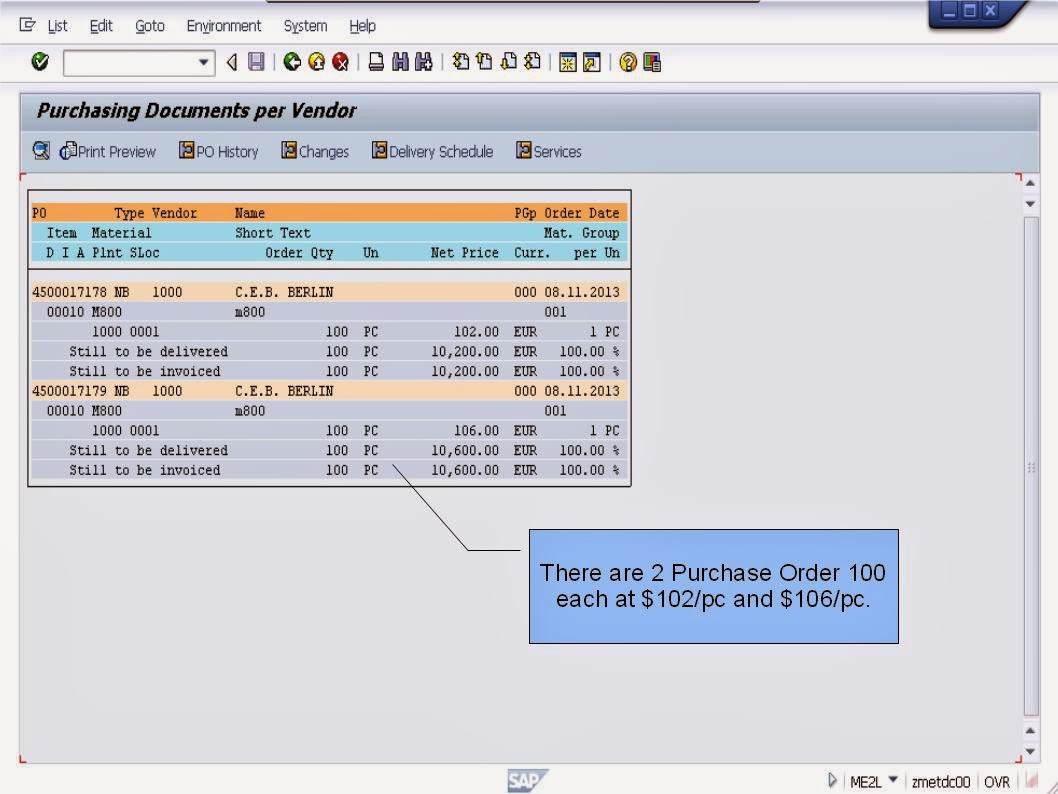This screenshot has height=794, width=1058.
Task: Select PO number 4500017178
Action: tap(69, 292)
